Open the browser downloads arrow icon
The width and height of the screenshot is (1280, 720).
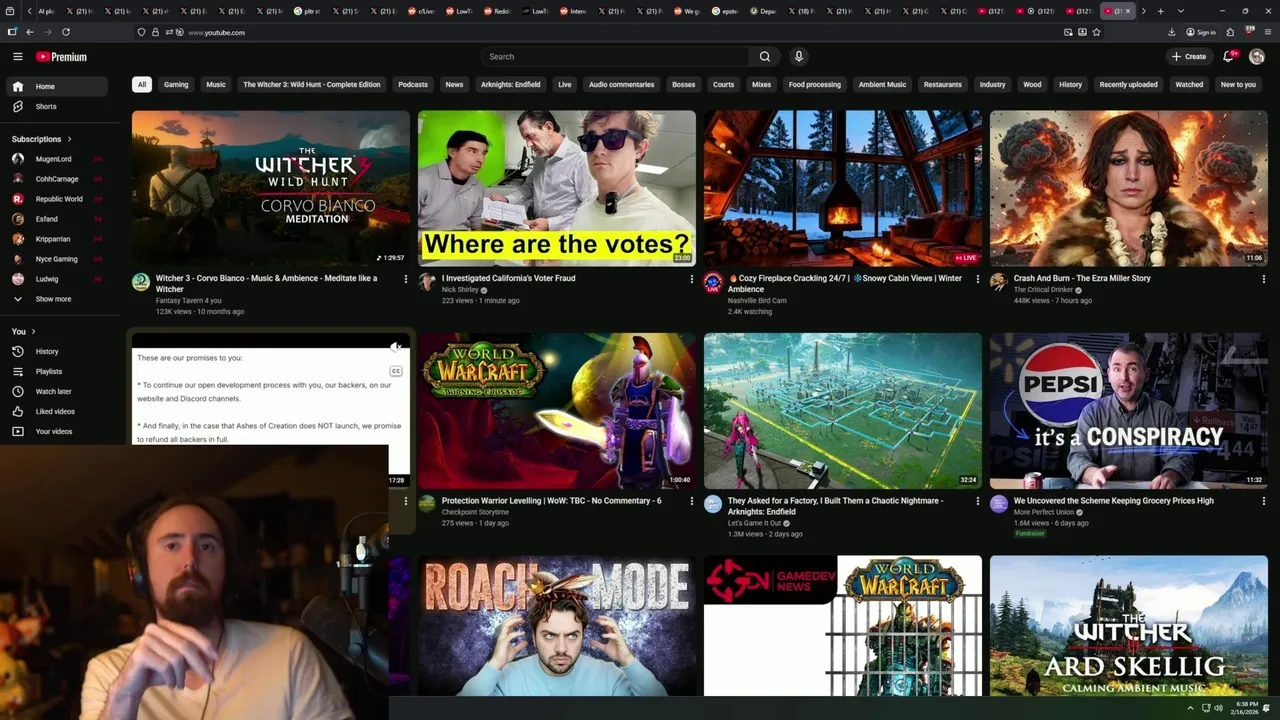[1172, 32]
